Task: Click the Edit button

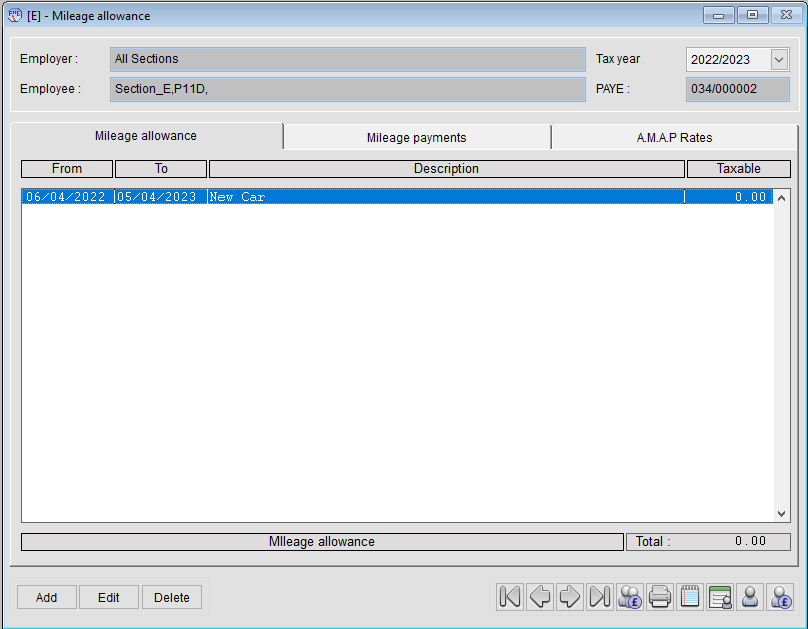Action: click(109, 597)
